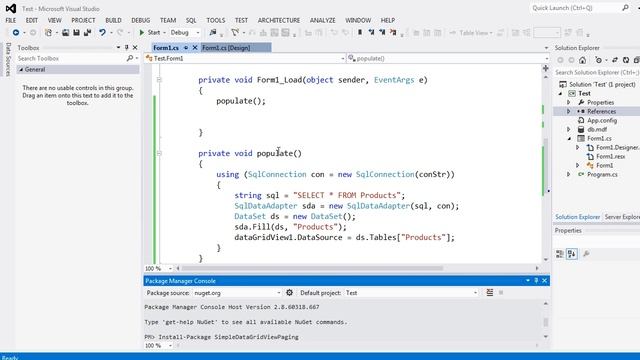This screenshot has width=640, height=360.
Task: Click the Quick Launch search box
Action: [x=580, y=8]
